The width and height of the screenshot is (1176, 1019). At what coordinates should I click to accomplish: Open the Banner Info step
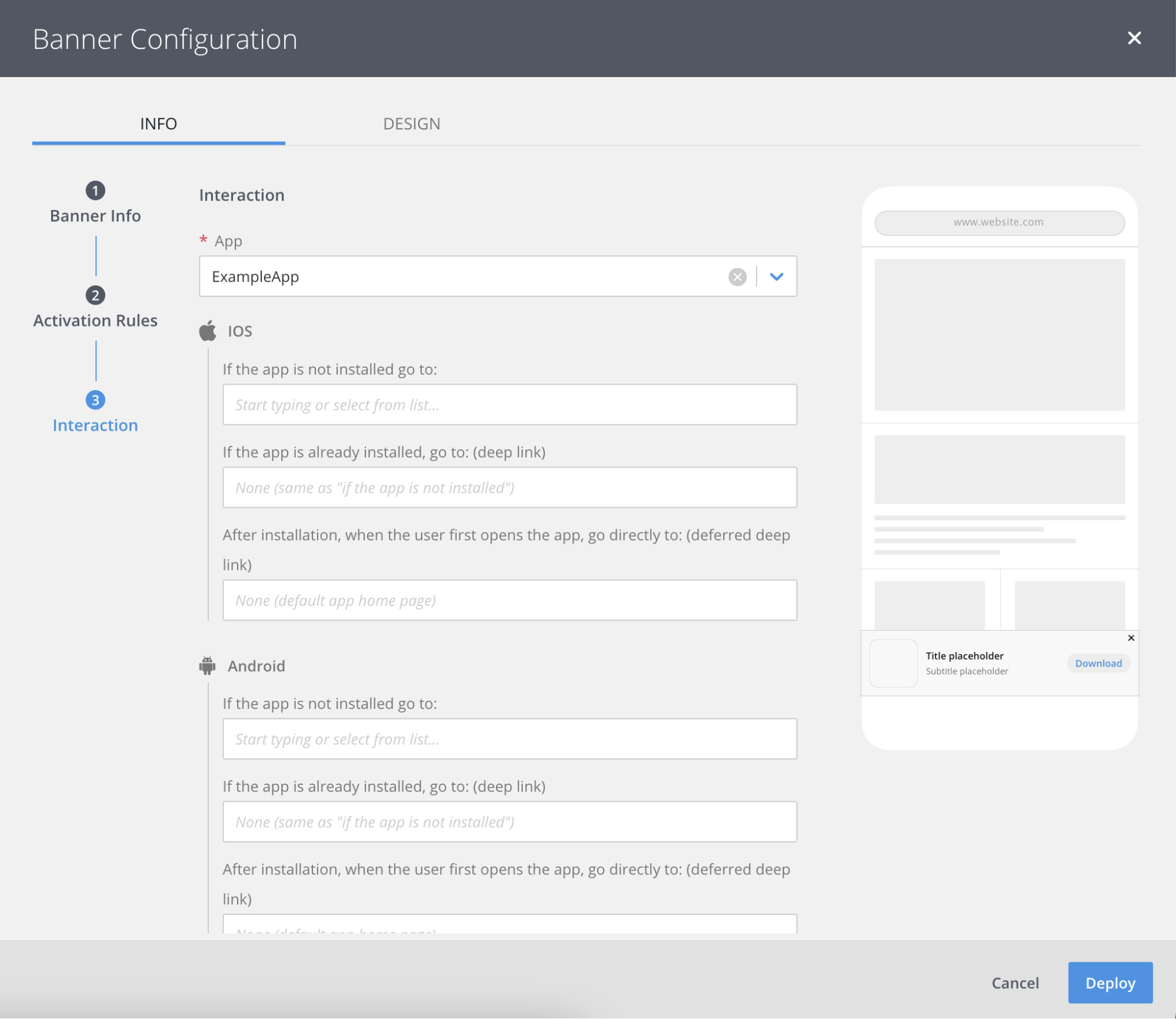95,216
